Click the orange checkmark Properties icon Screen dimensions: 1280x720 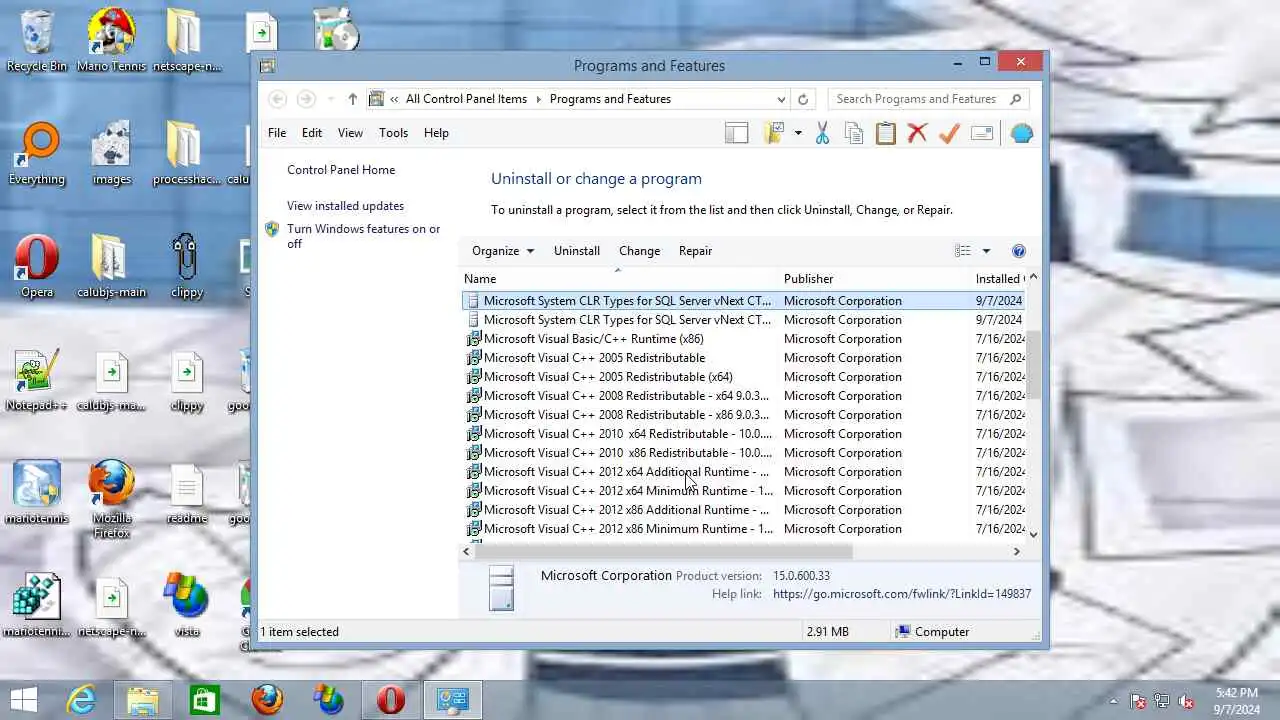pos(949,133)
